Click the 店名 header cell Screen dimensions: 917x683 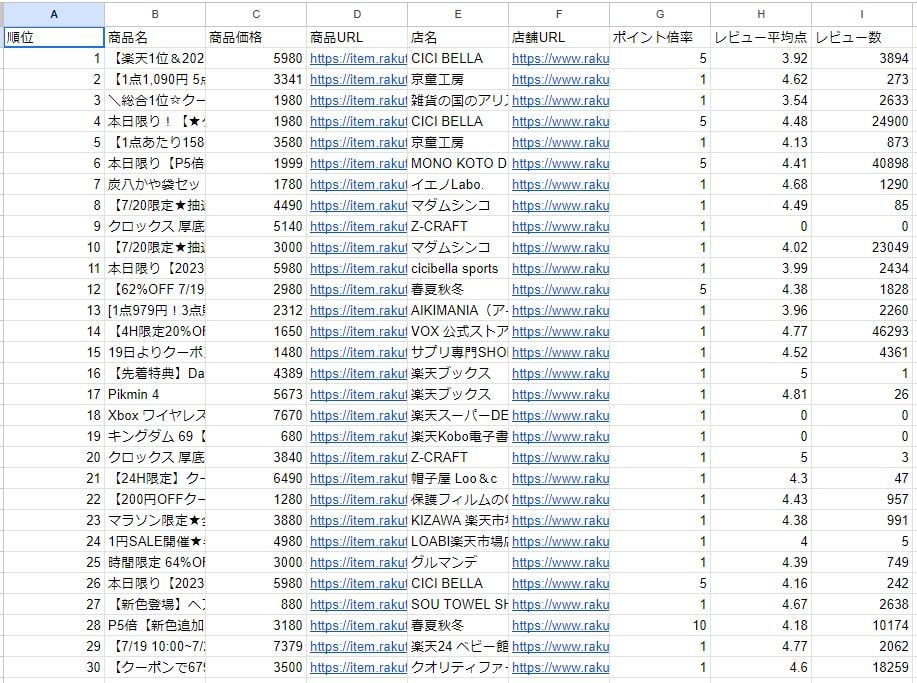tap(458, 37)
